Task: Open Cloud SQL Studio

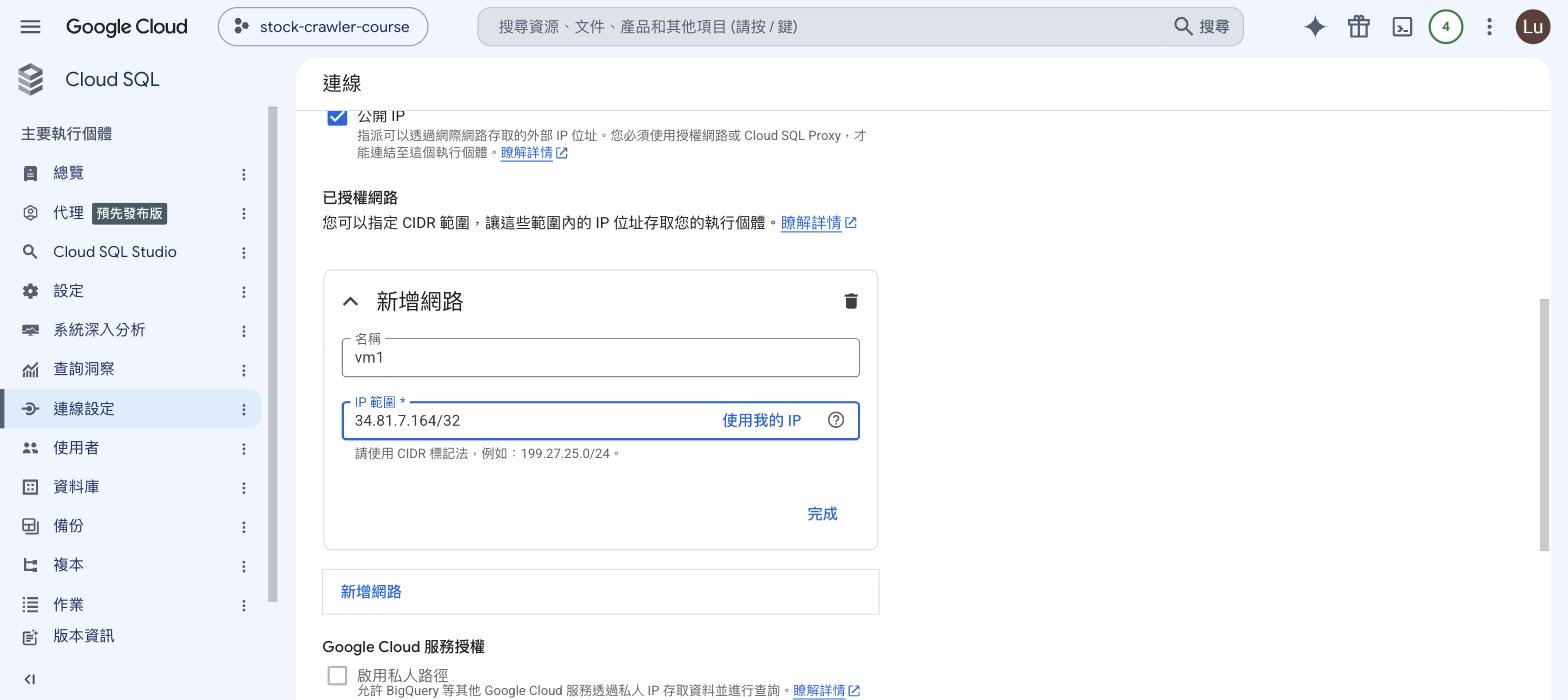Action: (x=115, y=252)
